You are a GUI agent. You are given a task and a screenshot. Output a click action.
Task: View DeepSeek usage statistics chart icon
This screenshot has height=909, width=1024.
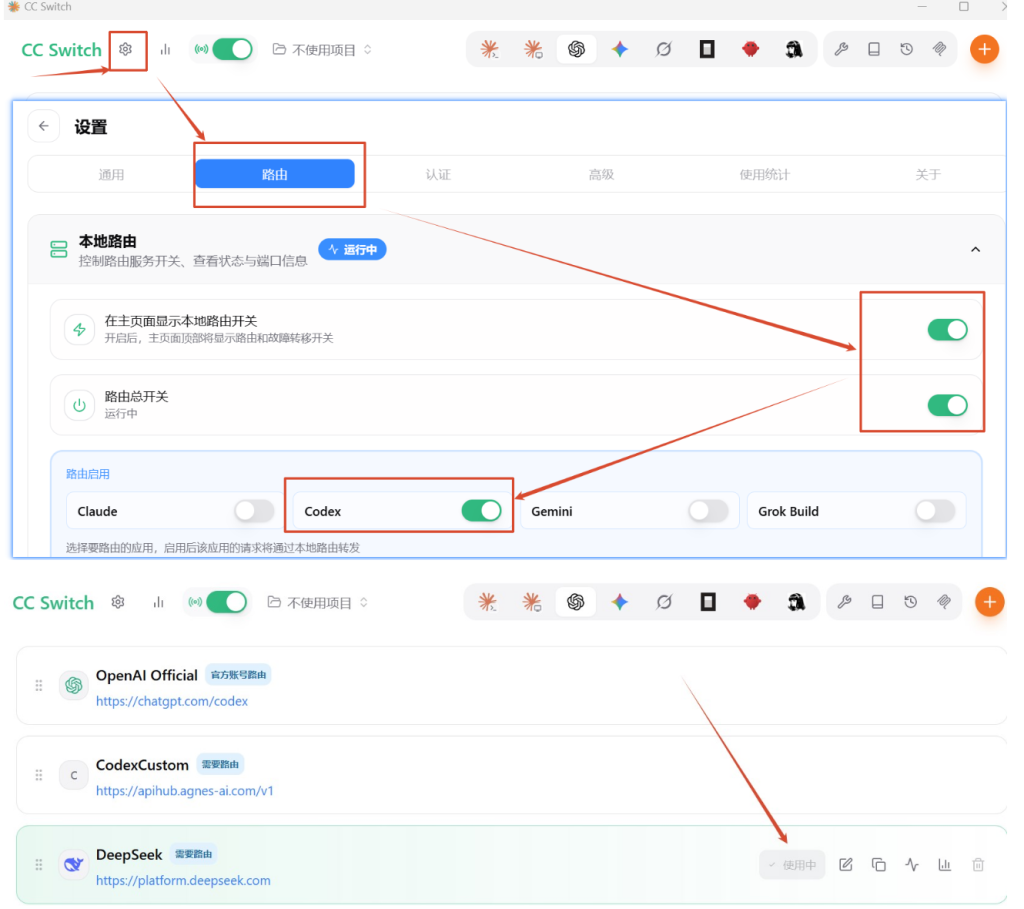click(945, 865)
